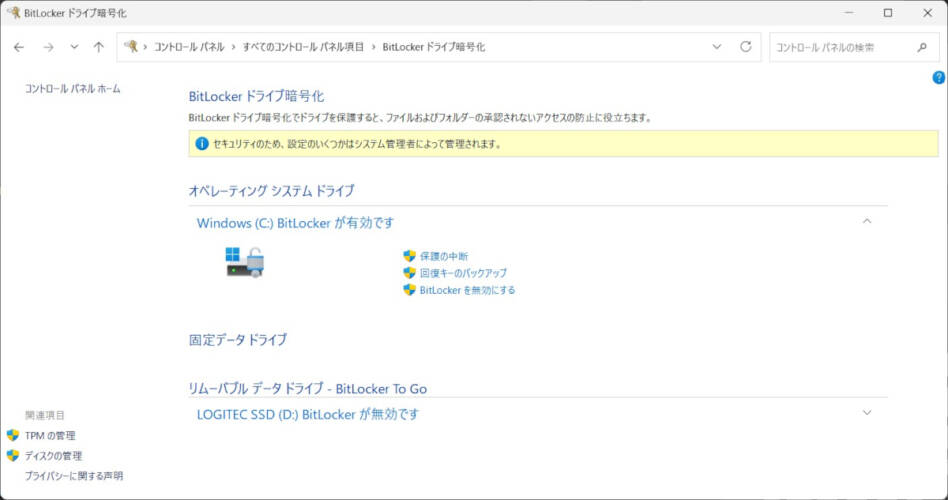Viewport: 948px width, 500px height.
Task: Click BitLocker を無効にする link
Action: coord(467,290)
